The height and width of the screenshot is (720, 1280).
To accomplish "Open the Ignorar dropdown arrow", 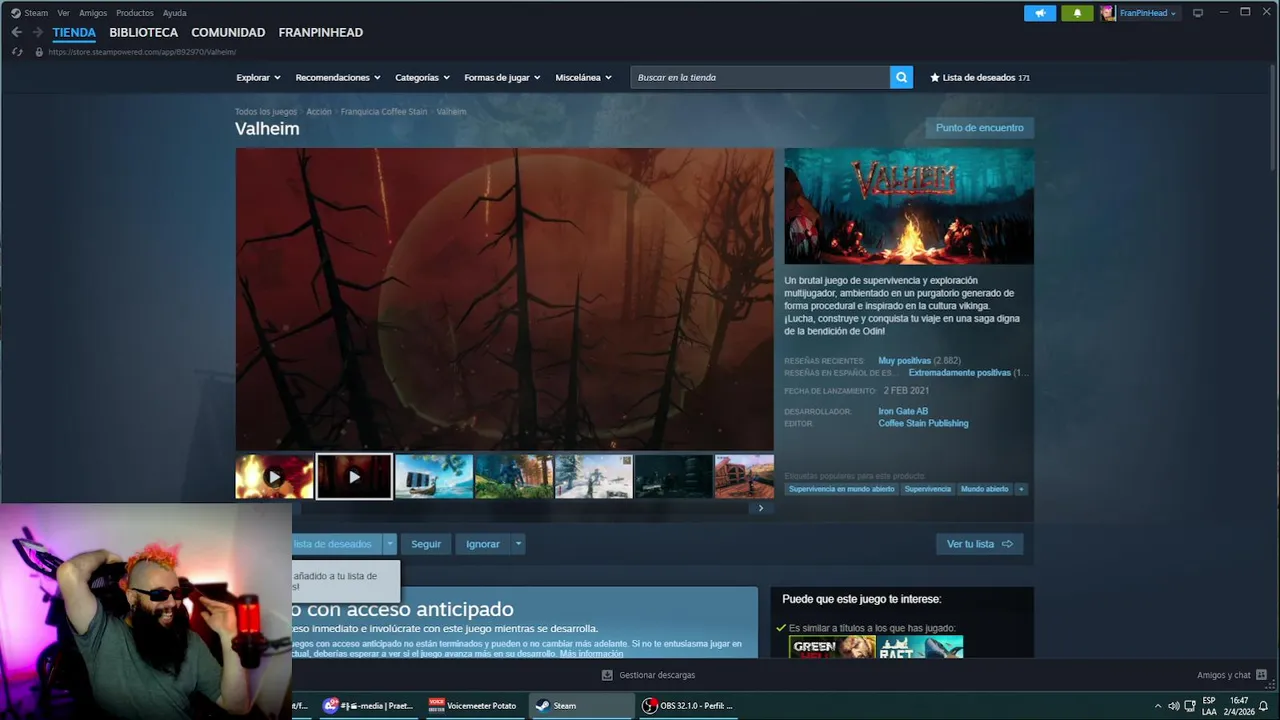I will click(x=518, y=544).
